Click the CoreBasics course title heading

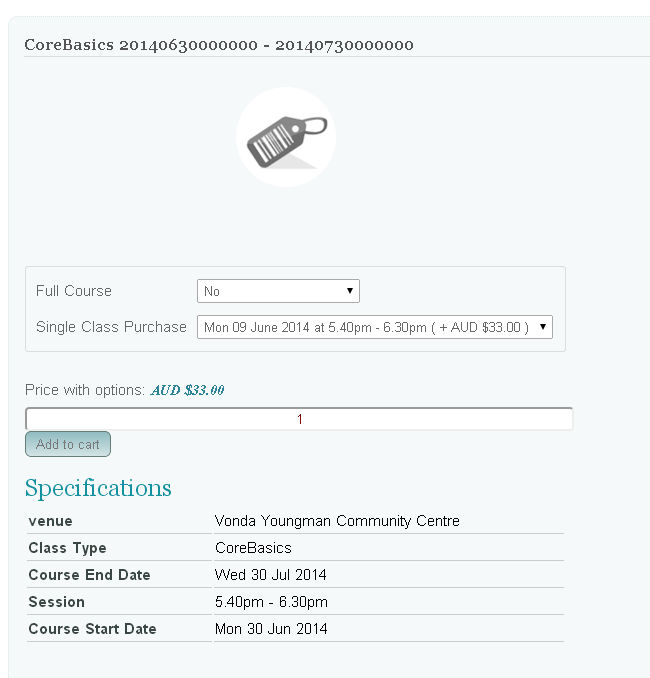point(219,45)
